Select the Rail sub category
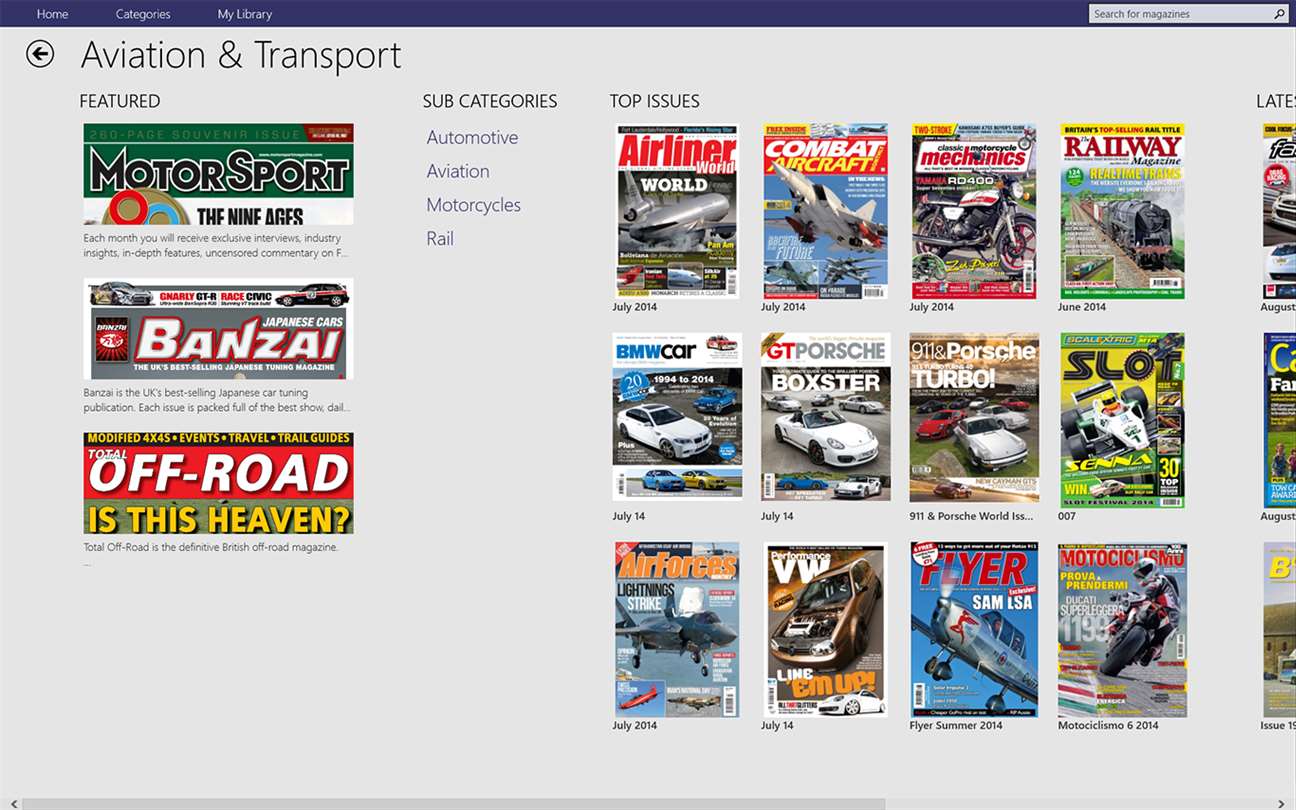The image size is (1296, 810). [440, 239]
